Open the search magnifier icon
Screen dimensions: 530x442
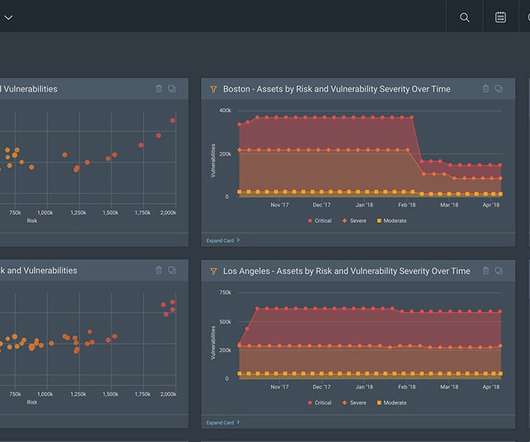[464, 17]
